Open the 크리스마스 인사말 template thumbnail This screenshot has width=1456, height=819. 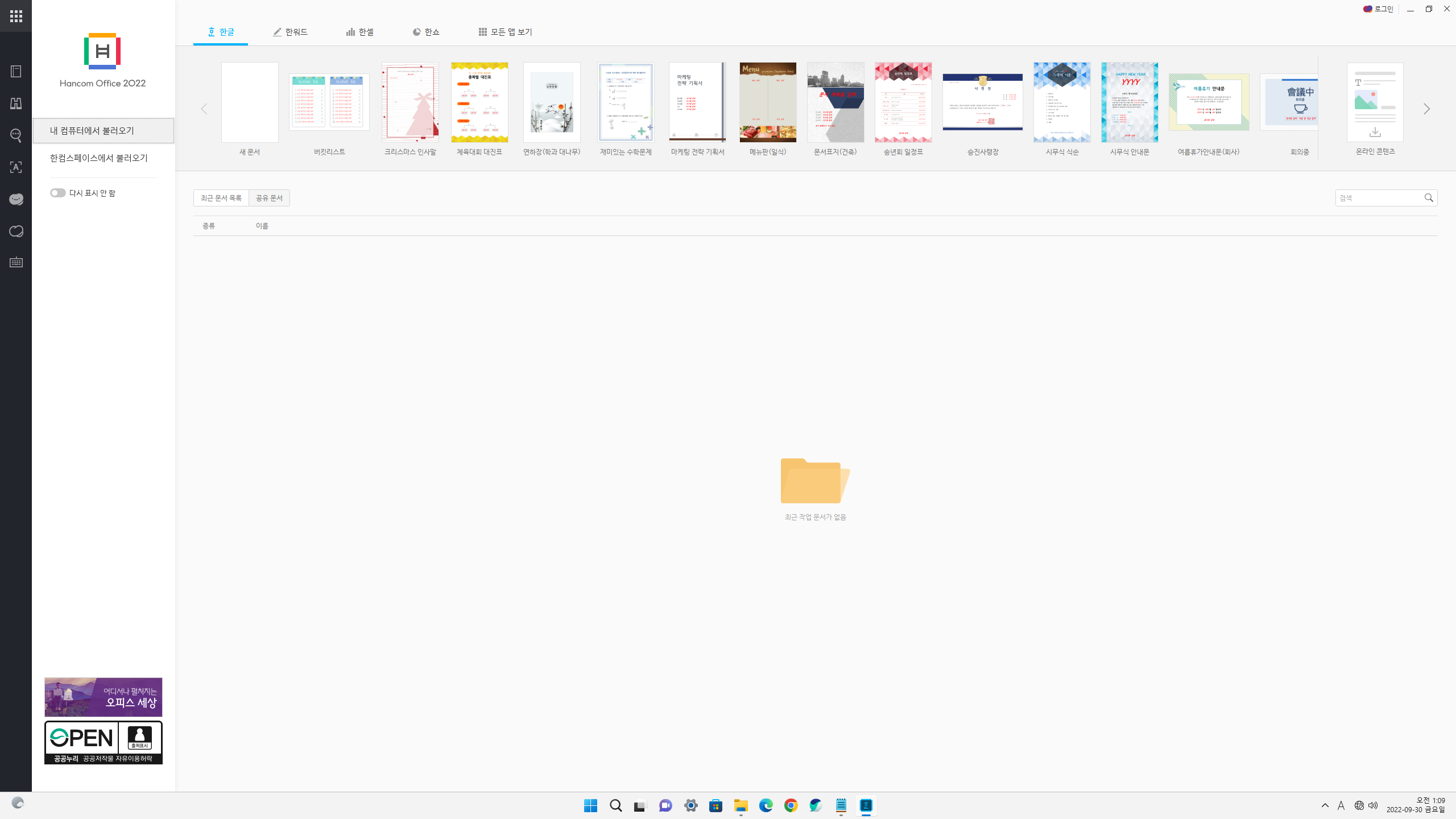(410, 102)
